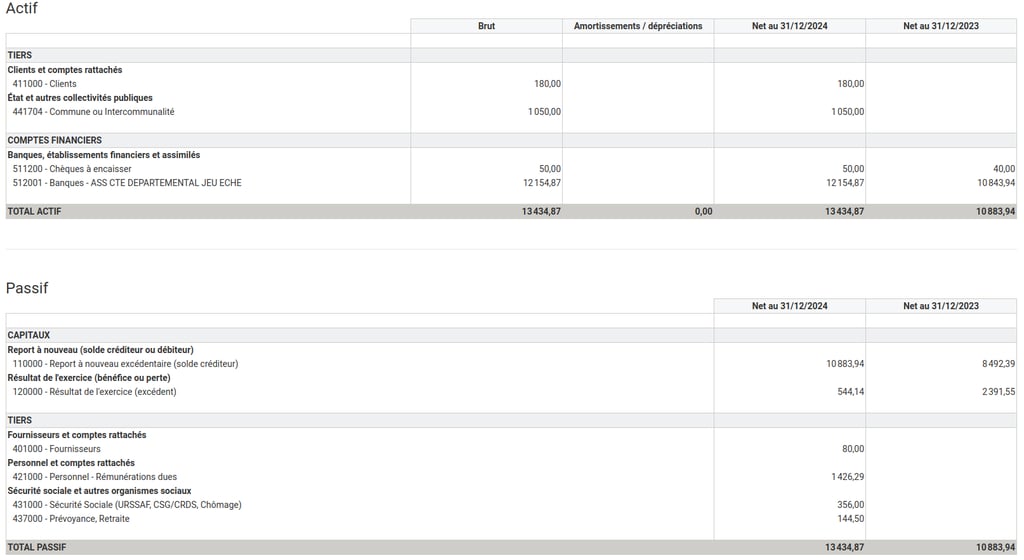Screen dimensions: 1024x560
Task: Select the 511200 - Chèques à encaisser row
Action: pyautogui.click(x=511, y=168)
